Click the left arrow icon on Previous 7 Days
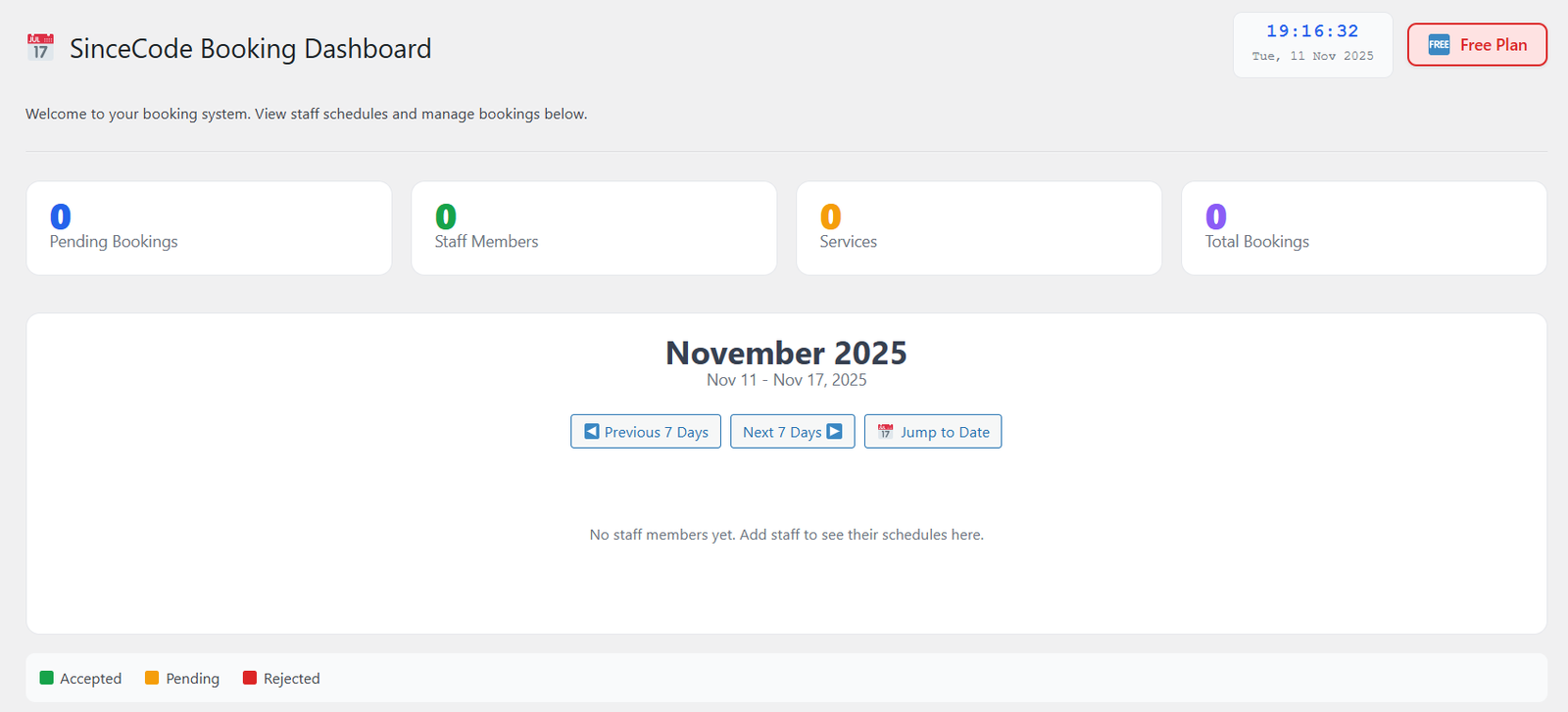The image size is (1568, 712). click(592, 431)
